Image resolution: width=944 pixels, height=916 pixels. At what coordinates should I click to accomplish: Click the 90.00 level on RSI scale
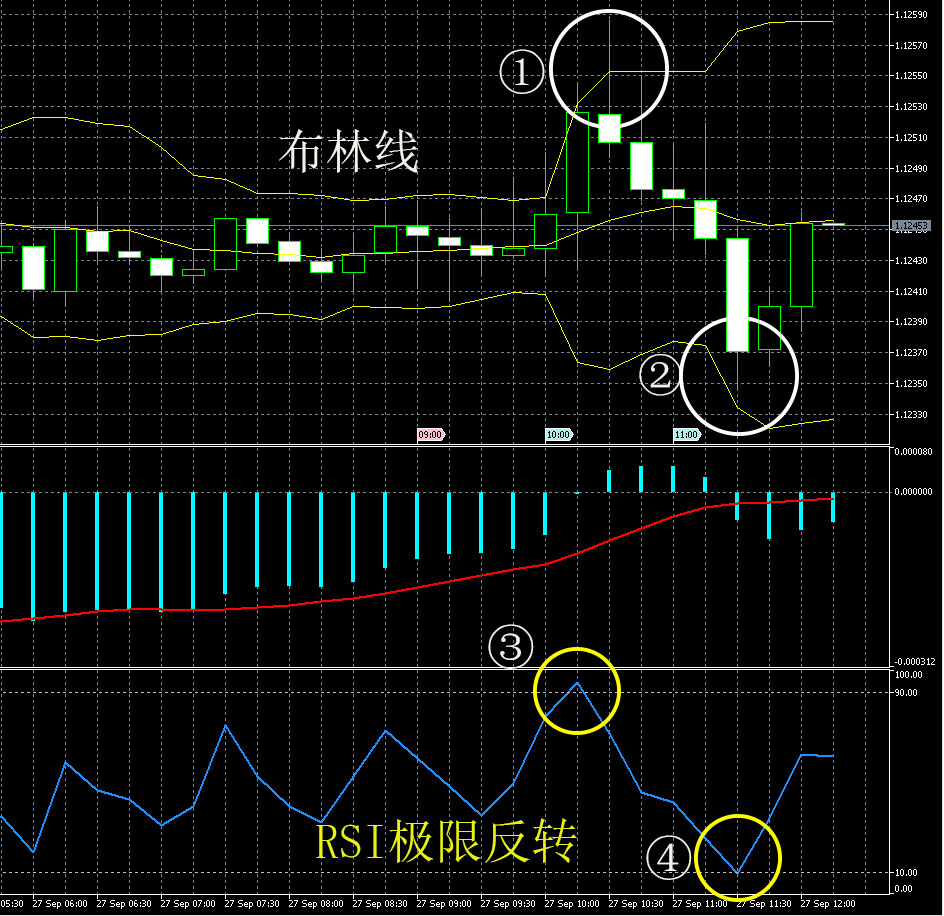tap(905, 692)
